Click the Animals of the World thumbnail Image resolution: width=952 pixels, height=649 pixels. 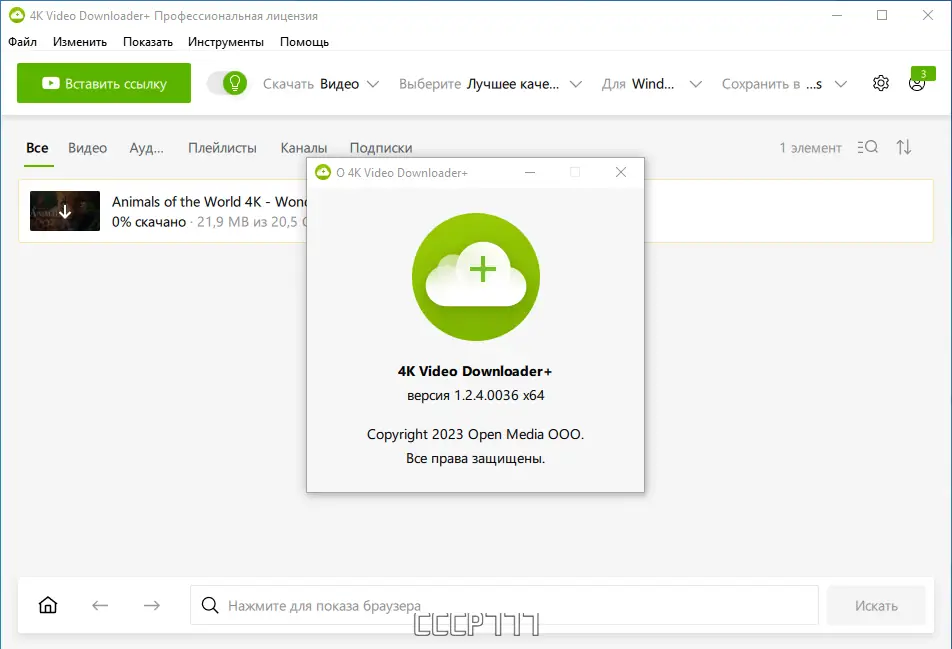pos(65,211)
